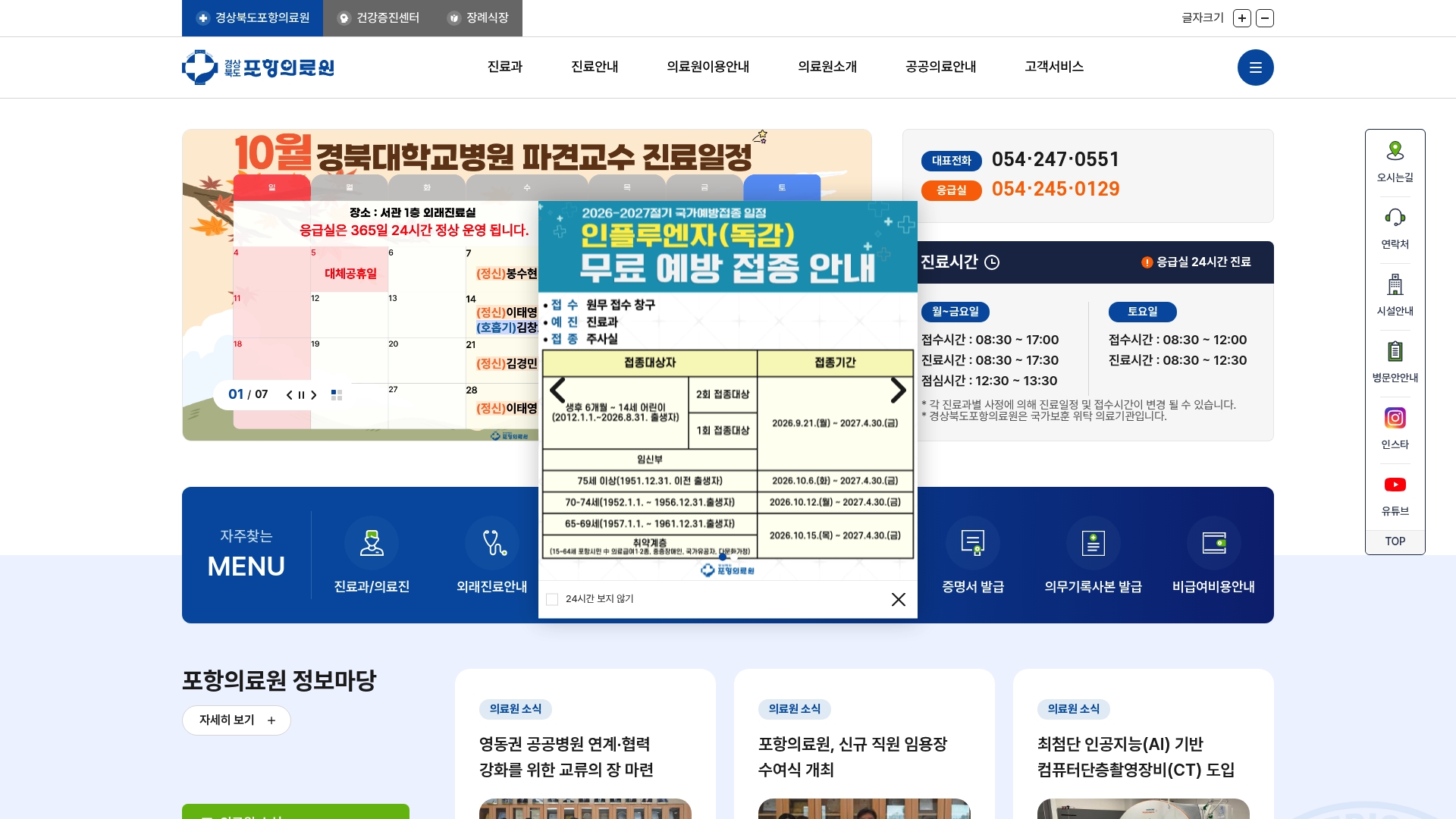
Task: Open 진료과 main menu
Action: click(505, 67)
